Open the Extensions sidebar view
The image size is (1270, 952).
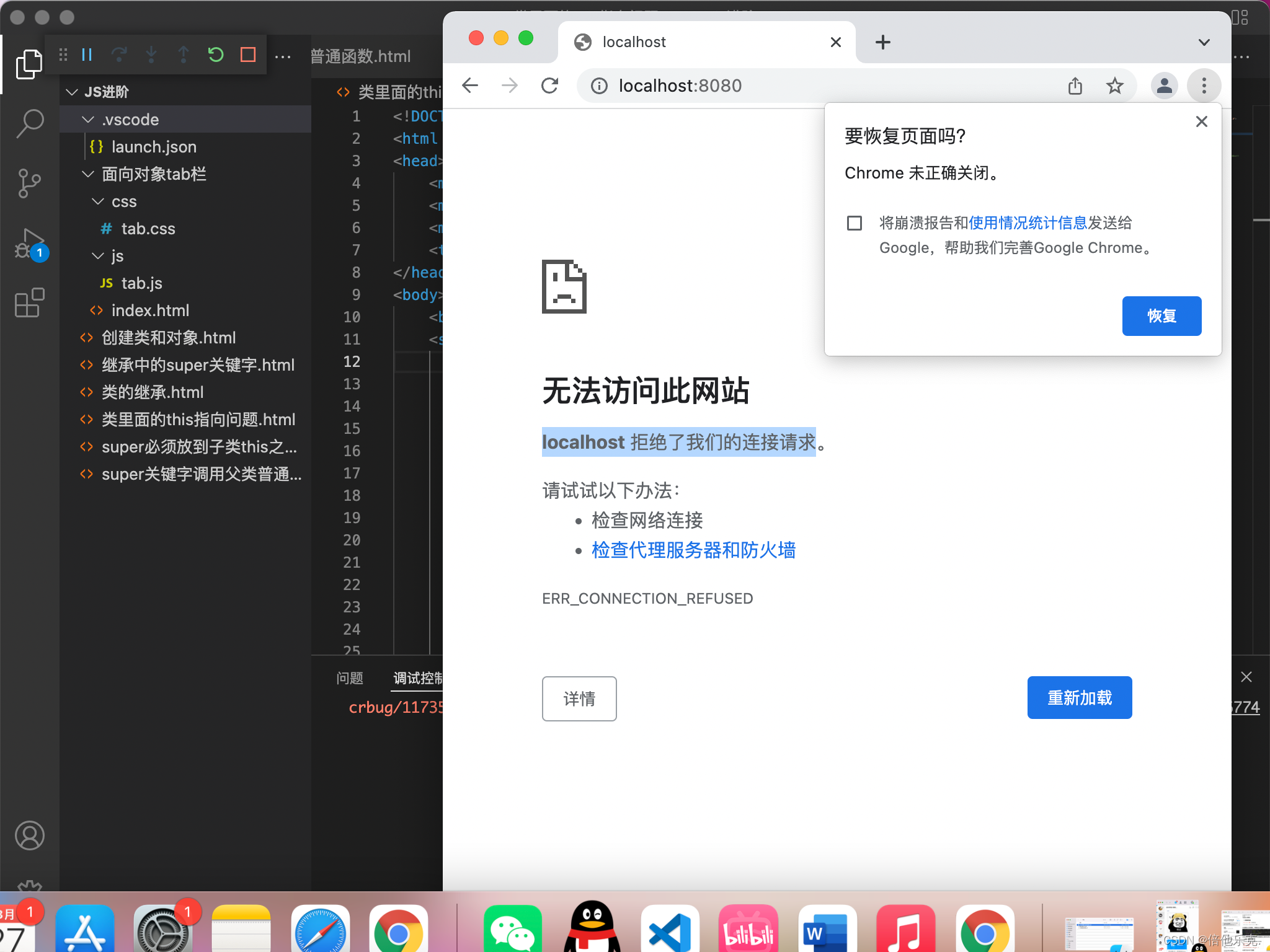coord(29,303)
